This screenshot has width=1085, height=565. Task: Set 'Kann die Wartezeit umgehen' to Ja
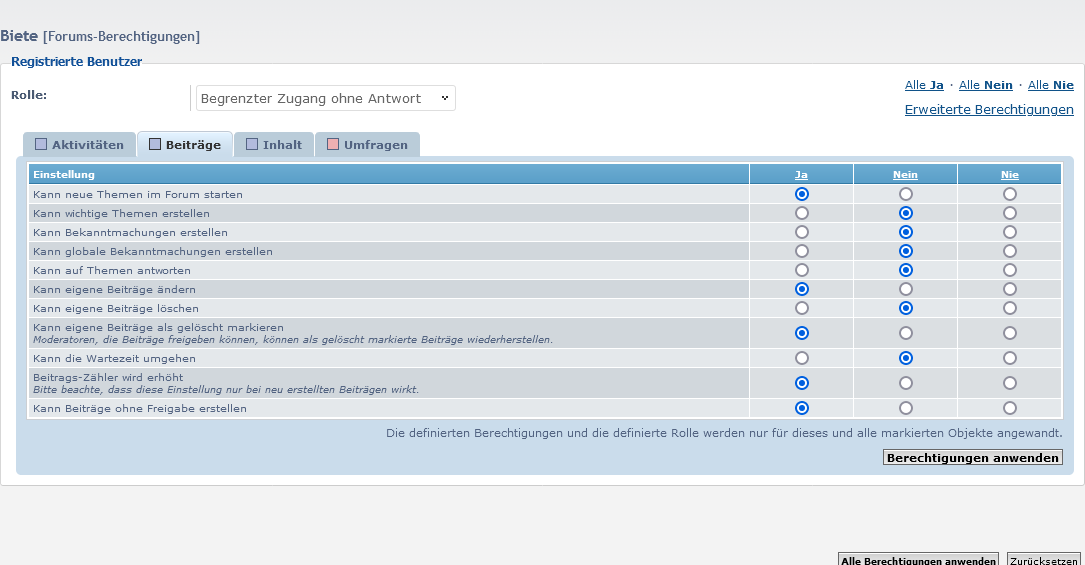[801, 358]
